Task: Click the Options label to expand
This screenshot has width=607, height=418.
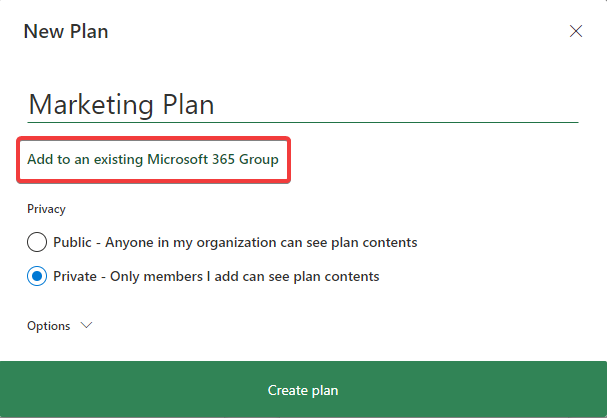Action: coord(48,326)
